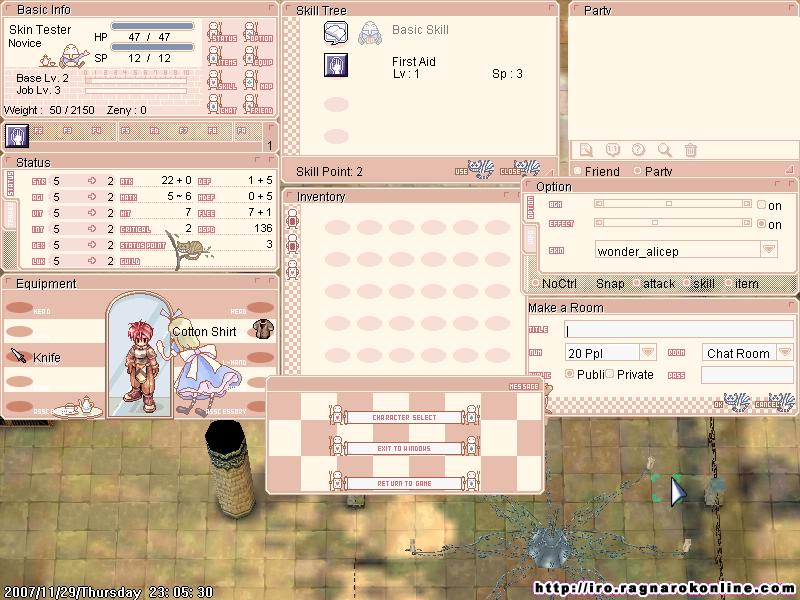The height and width of the screenshot is (600, 800).
Task: Click the room TITLE input field
Action: coord(679,330)
